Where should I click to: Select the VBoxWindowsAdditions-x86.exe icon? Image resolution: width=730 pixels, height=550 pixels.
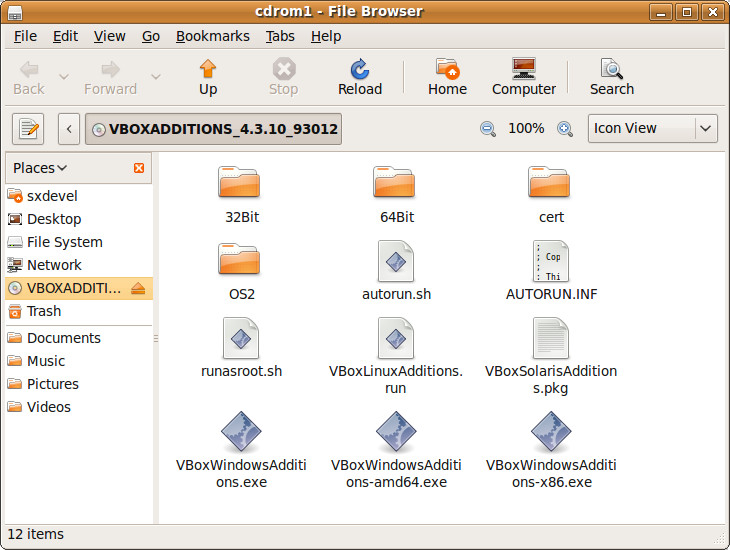click(x=551, y=432)
